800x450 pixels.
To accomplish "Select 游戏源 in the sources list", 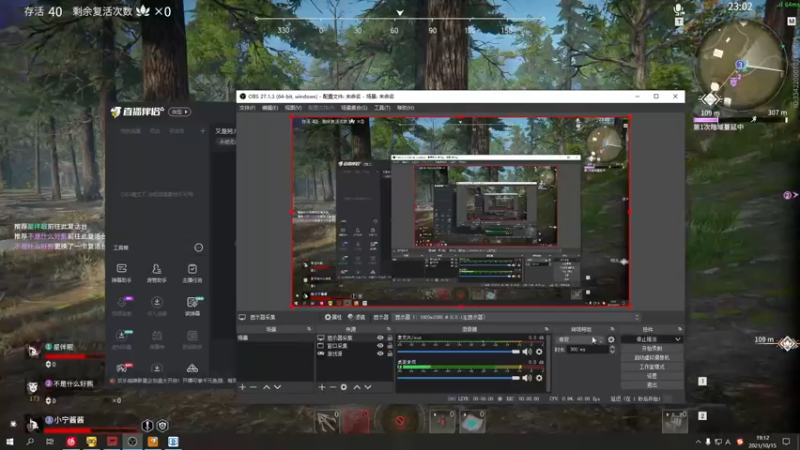I will pos(335,353).
